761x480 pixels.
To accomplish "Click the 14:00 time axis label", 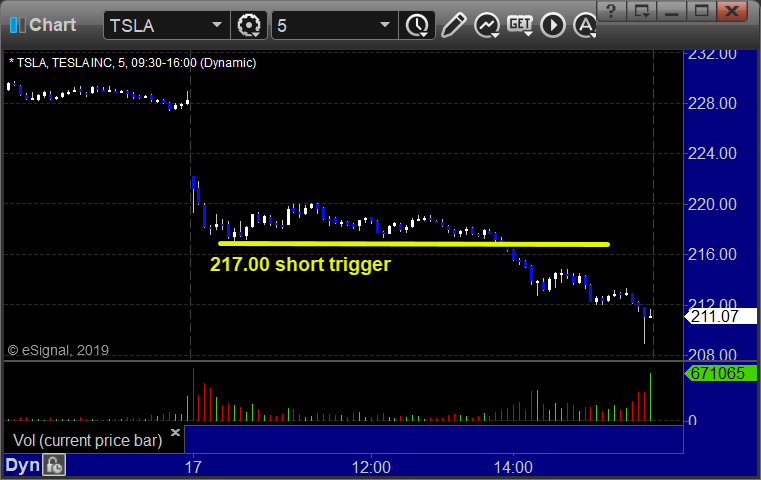I will point(513,467).
